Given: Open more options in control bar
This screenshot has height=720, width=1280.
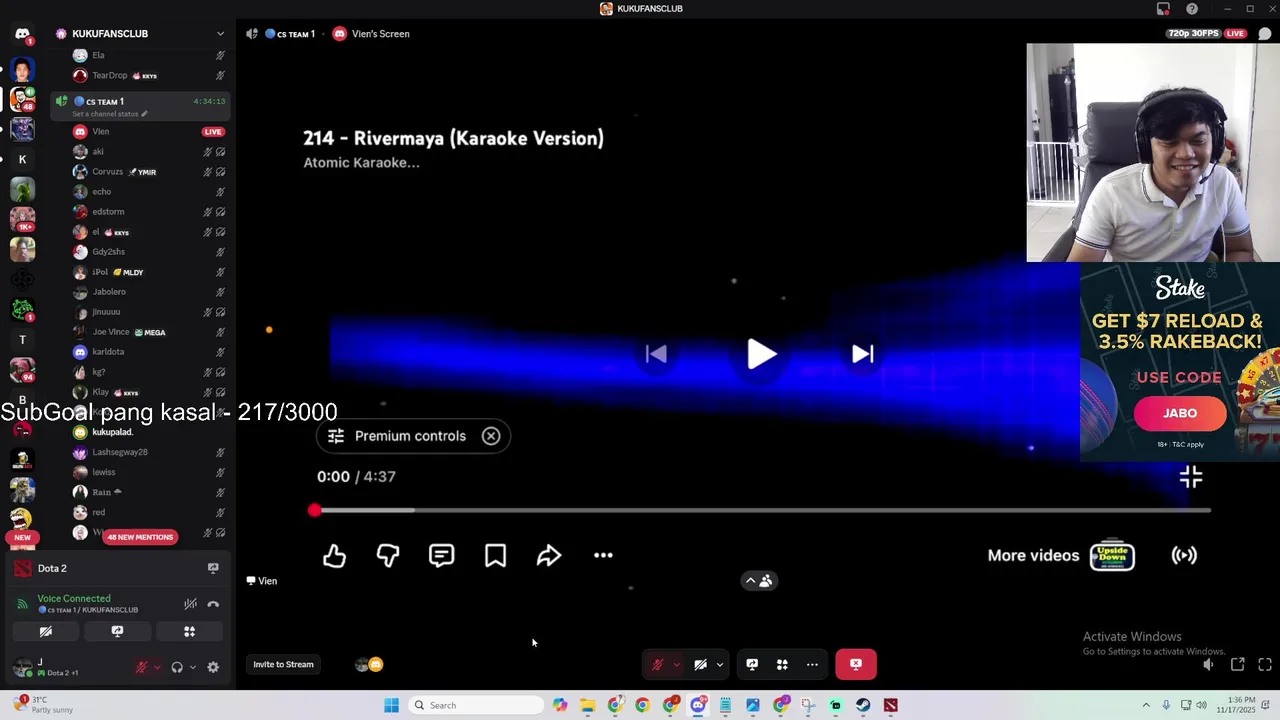Looking at the screenshot, I should coord(812,664).
